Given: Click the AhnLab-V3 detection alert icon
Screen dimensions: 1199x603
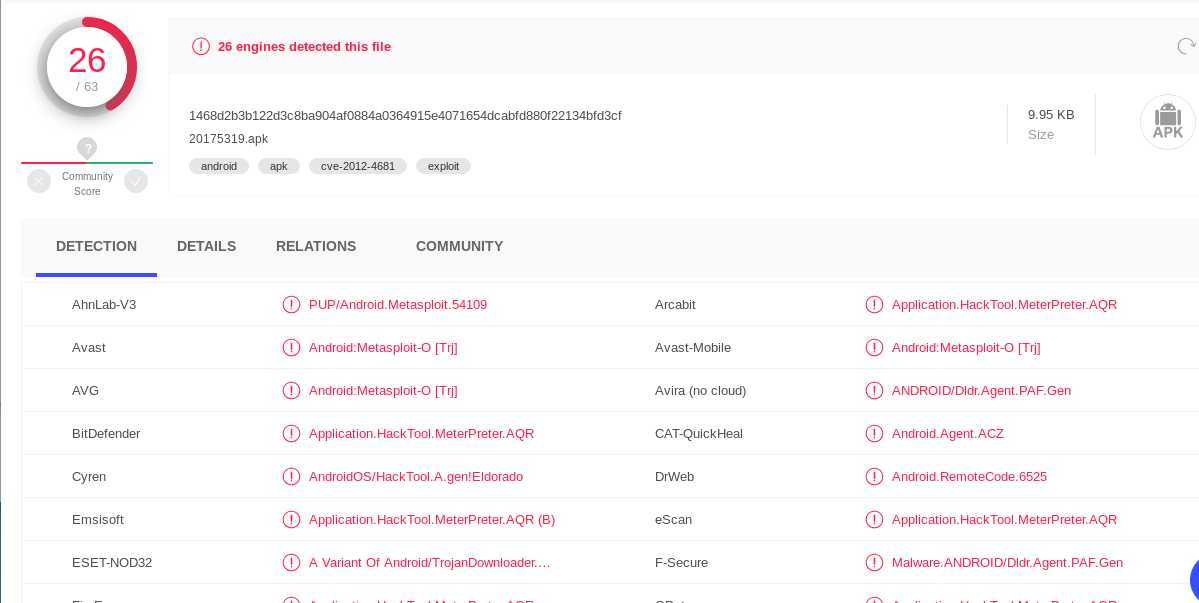Looking at the screenshot, I should click(x=291, y=304).
